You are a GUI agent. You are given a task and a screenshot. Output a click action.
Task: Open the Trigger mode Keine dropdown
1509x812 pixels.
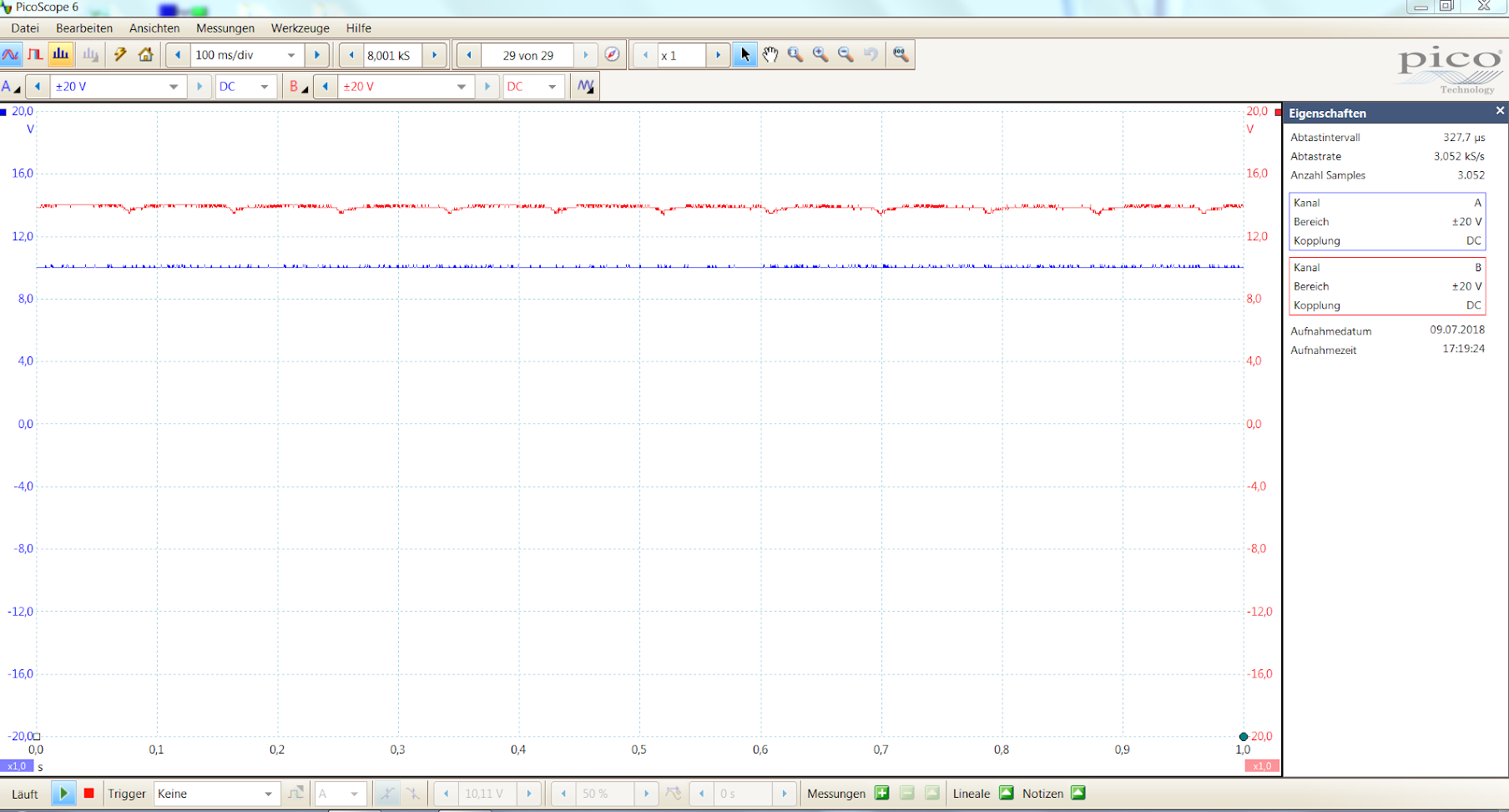(x=215, y=794)
